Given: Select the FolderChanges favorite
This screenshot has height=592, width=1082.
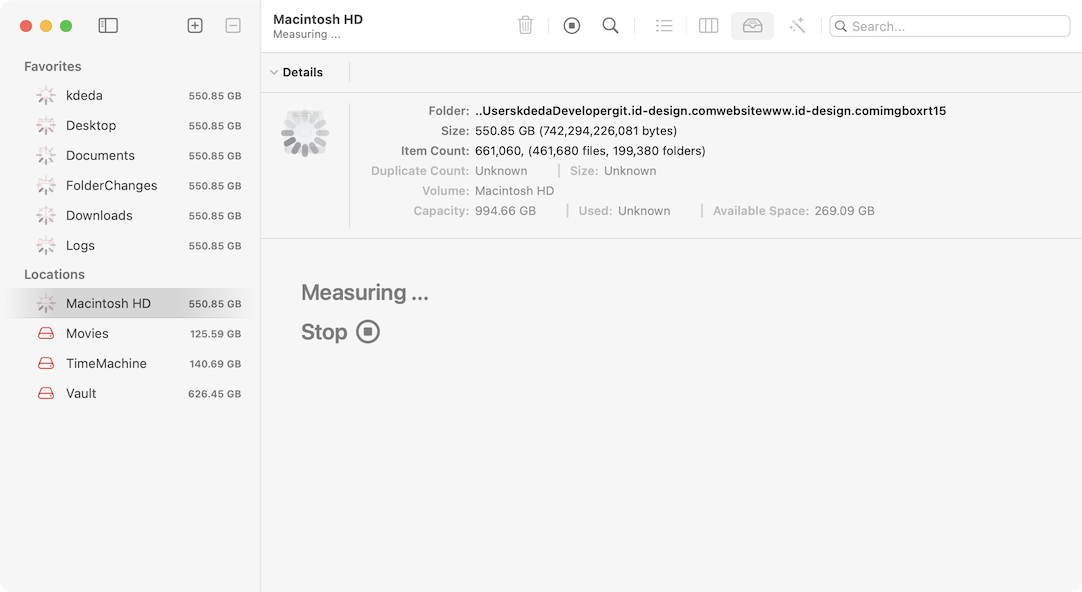Looking at the screenshot, I should tap(111, 185).
